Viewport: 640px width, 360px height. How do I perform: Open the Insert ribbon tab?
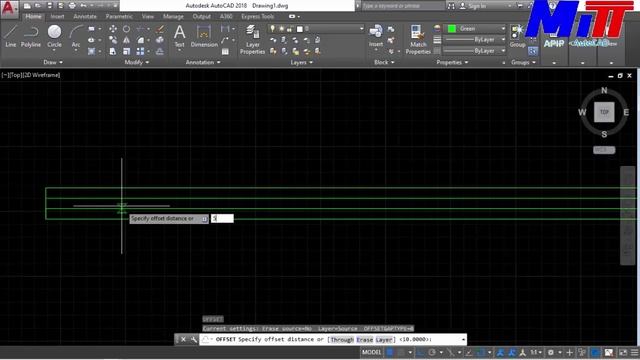tap(58, 16)
